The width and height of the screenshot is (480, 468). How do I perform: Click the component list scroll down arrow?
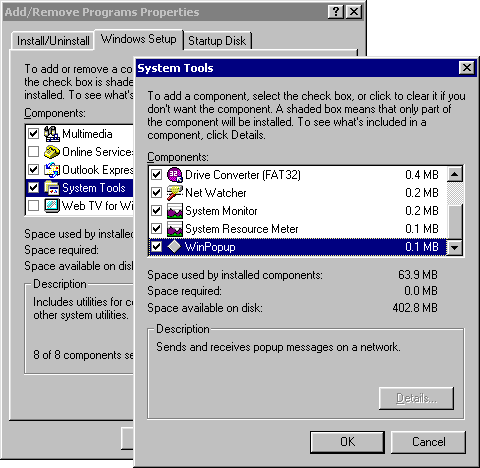tap(455, 248)
